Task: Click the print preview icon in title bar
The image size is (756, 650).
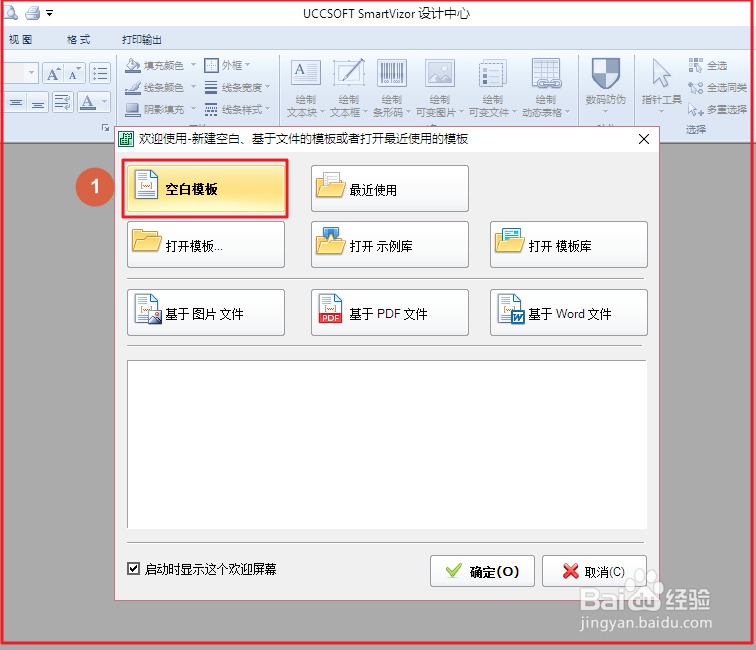Action: [x=11, y=13]
